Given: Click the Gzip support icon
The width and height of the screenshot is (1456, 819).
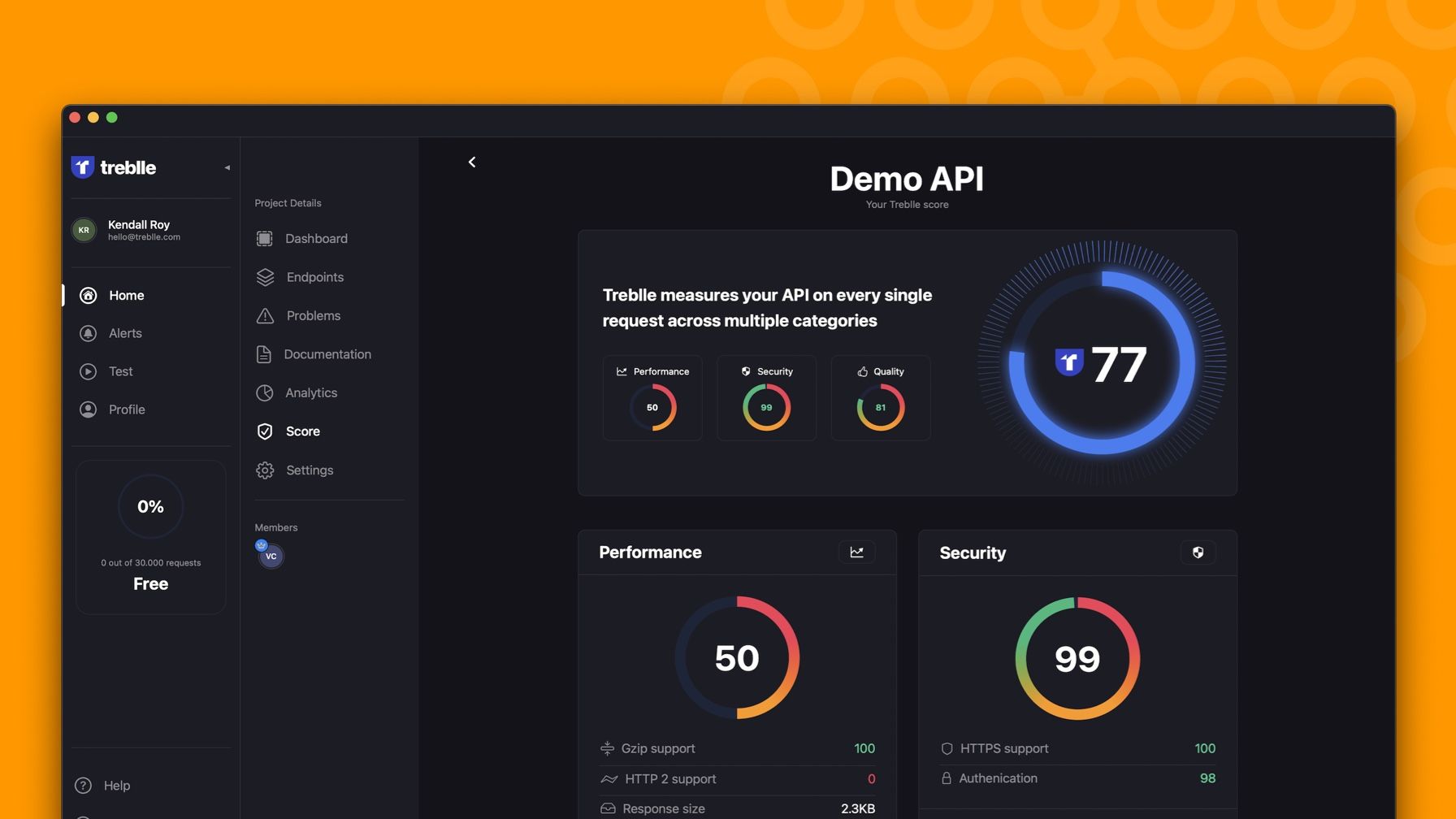Looking at the screenshot, I should pyautogui.click(x=607, y=748).
